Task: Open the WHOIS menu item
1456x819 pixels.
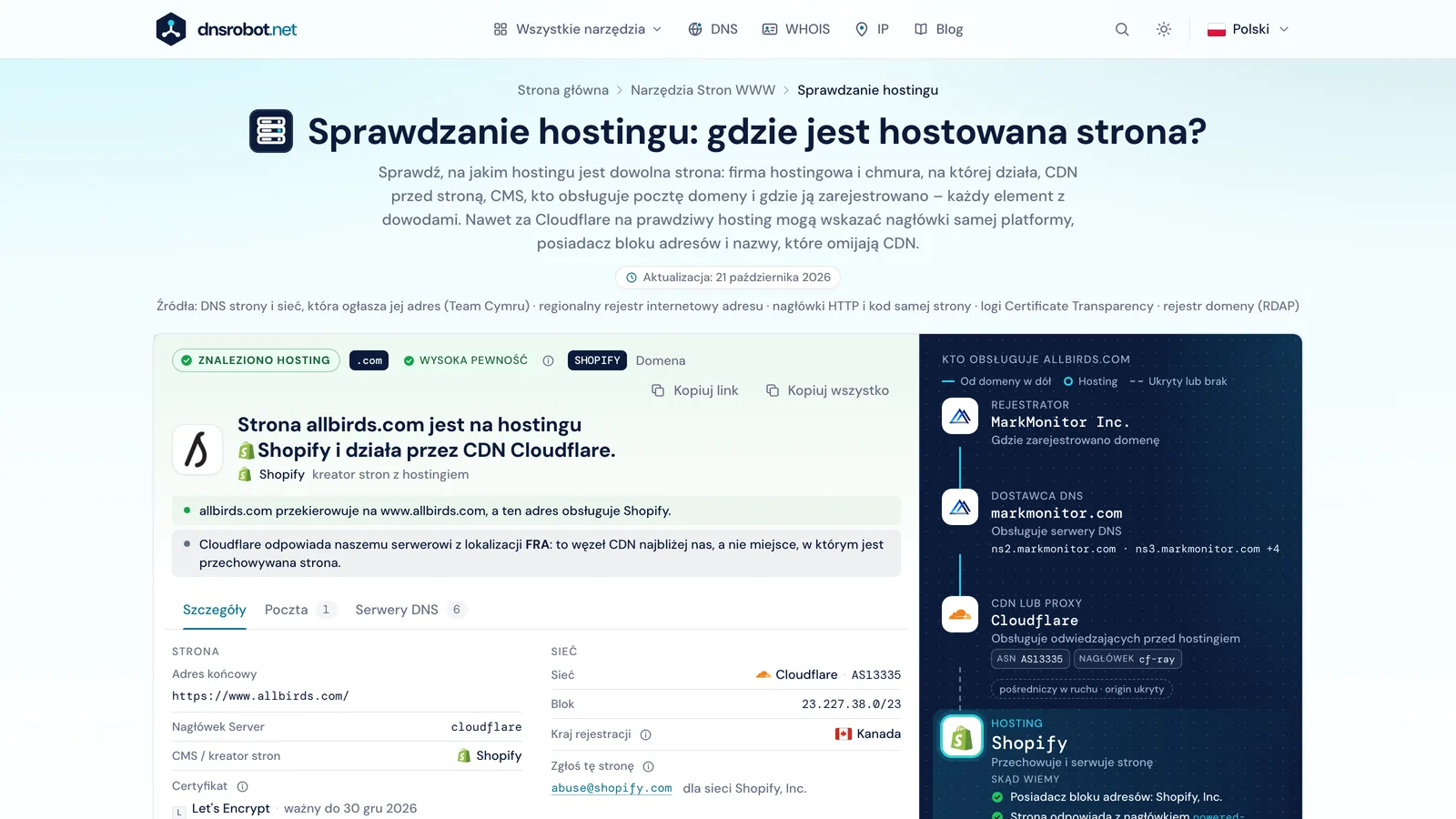Action: [796, 29]
